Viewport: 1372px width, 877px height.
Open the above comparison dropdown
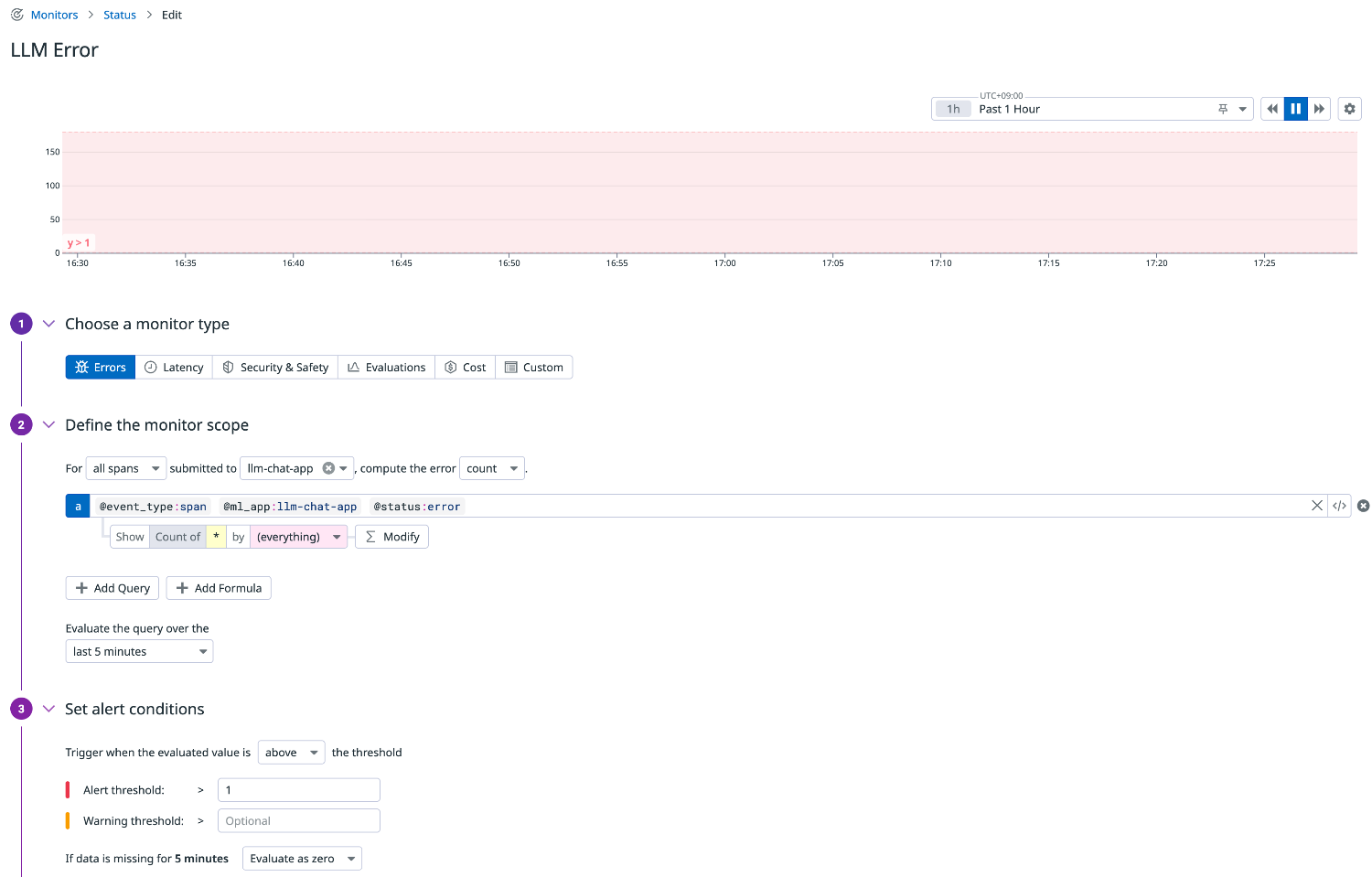point(291,752)
